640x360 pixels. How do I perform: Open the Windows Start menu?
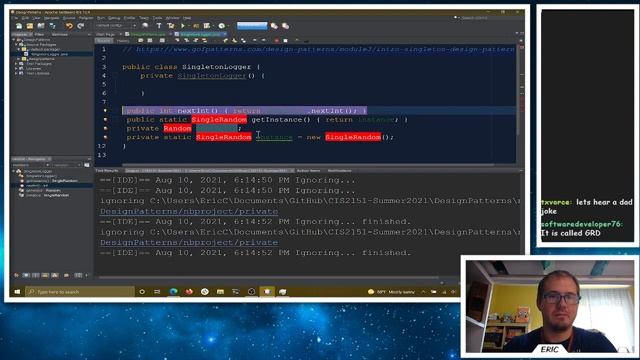(17, 291)
